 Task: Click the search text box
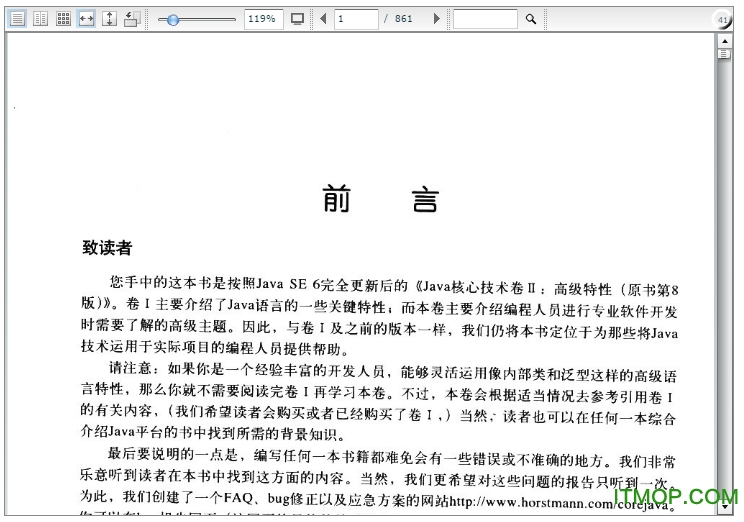485,19
